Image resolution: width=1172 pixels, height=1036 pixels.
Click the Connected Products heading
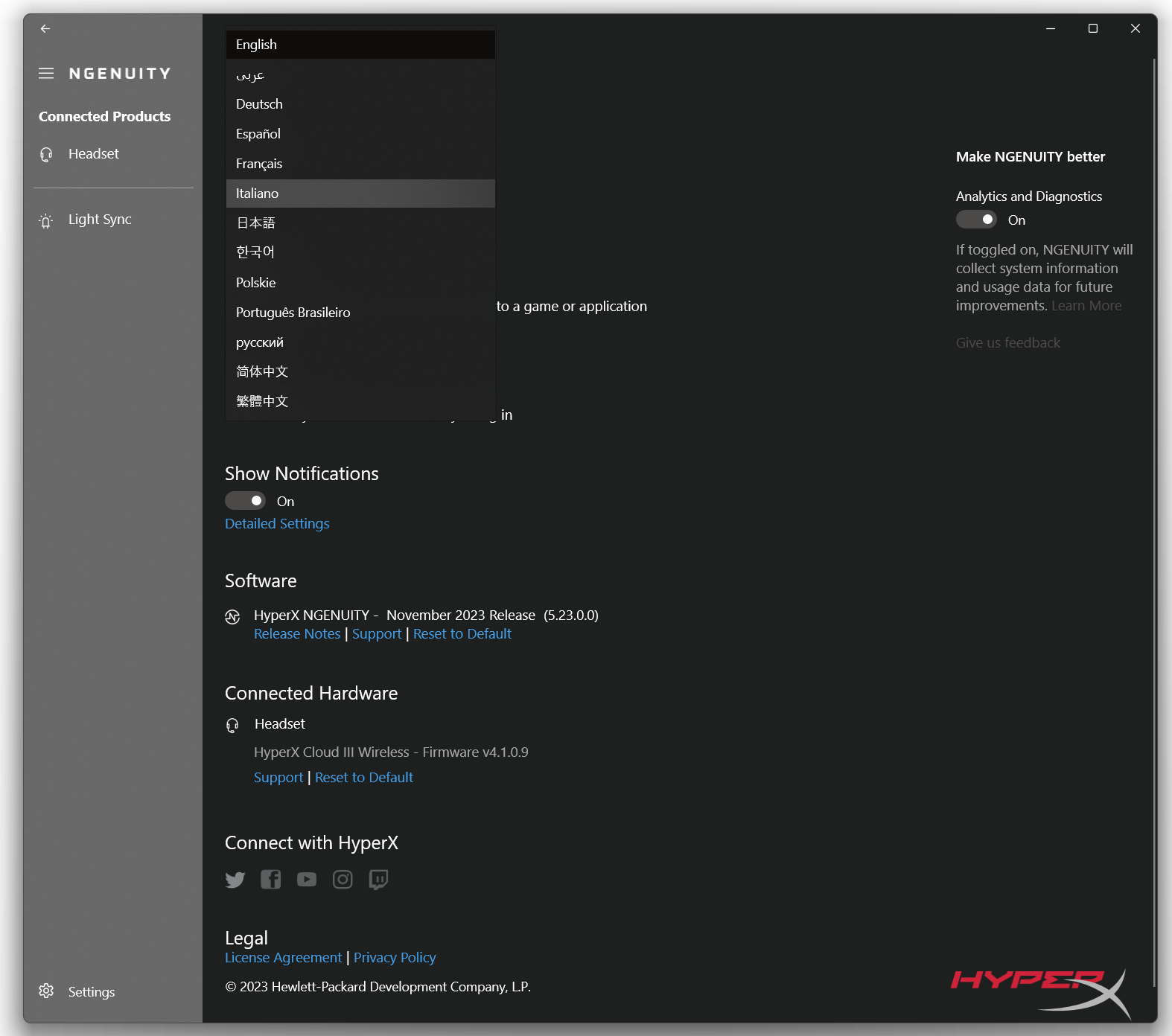(105, 116)
